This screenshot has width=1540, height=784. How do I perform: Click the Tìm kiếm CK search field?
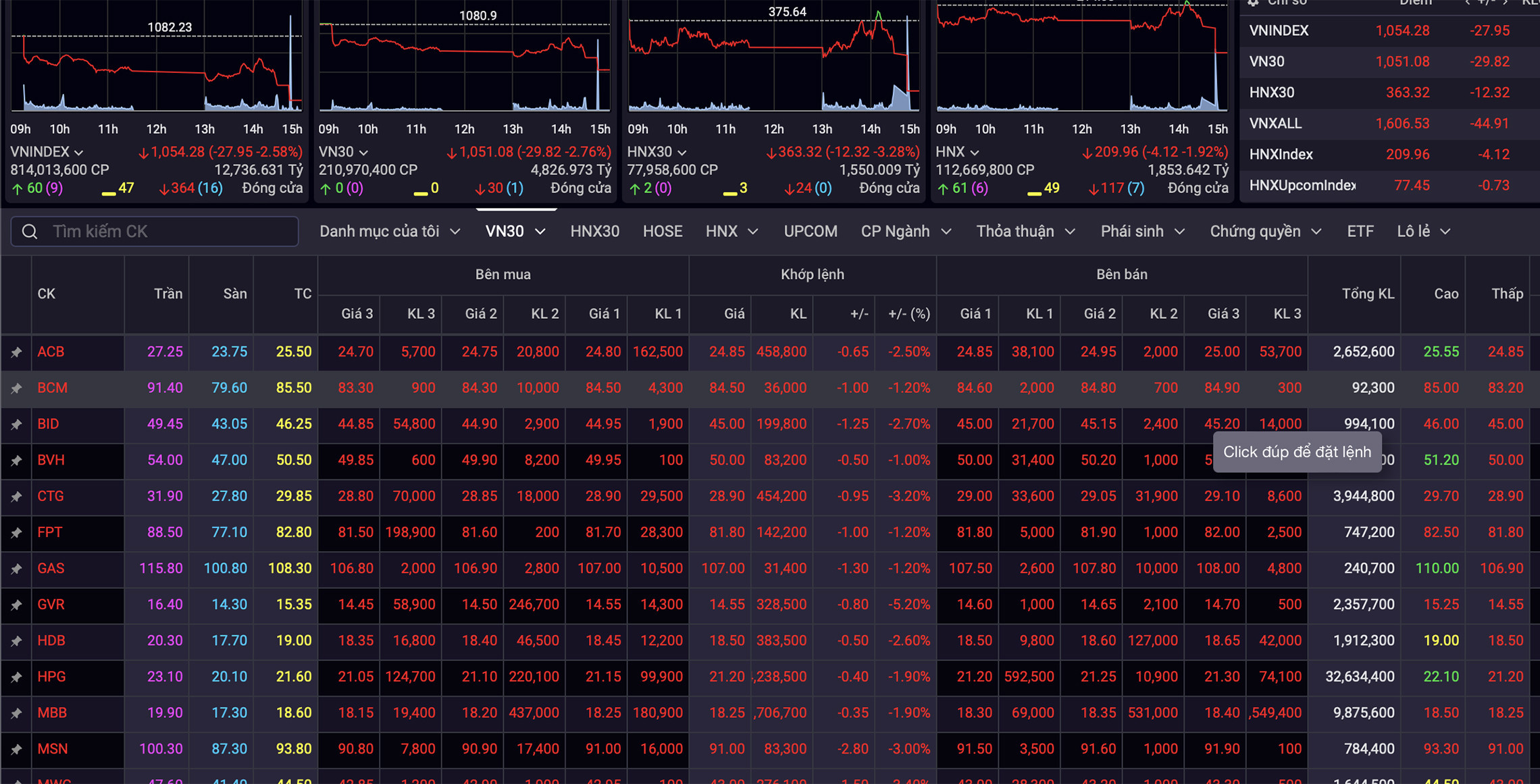pos(169,232)
